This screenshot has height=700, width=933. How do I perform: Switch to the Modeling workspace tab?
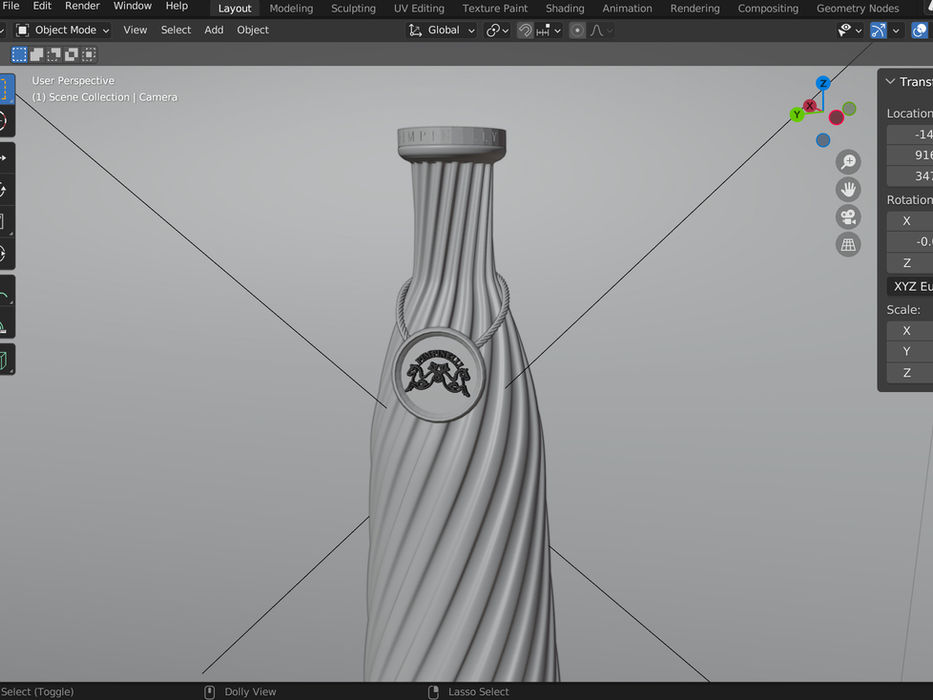point(291,8)
